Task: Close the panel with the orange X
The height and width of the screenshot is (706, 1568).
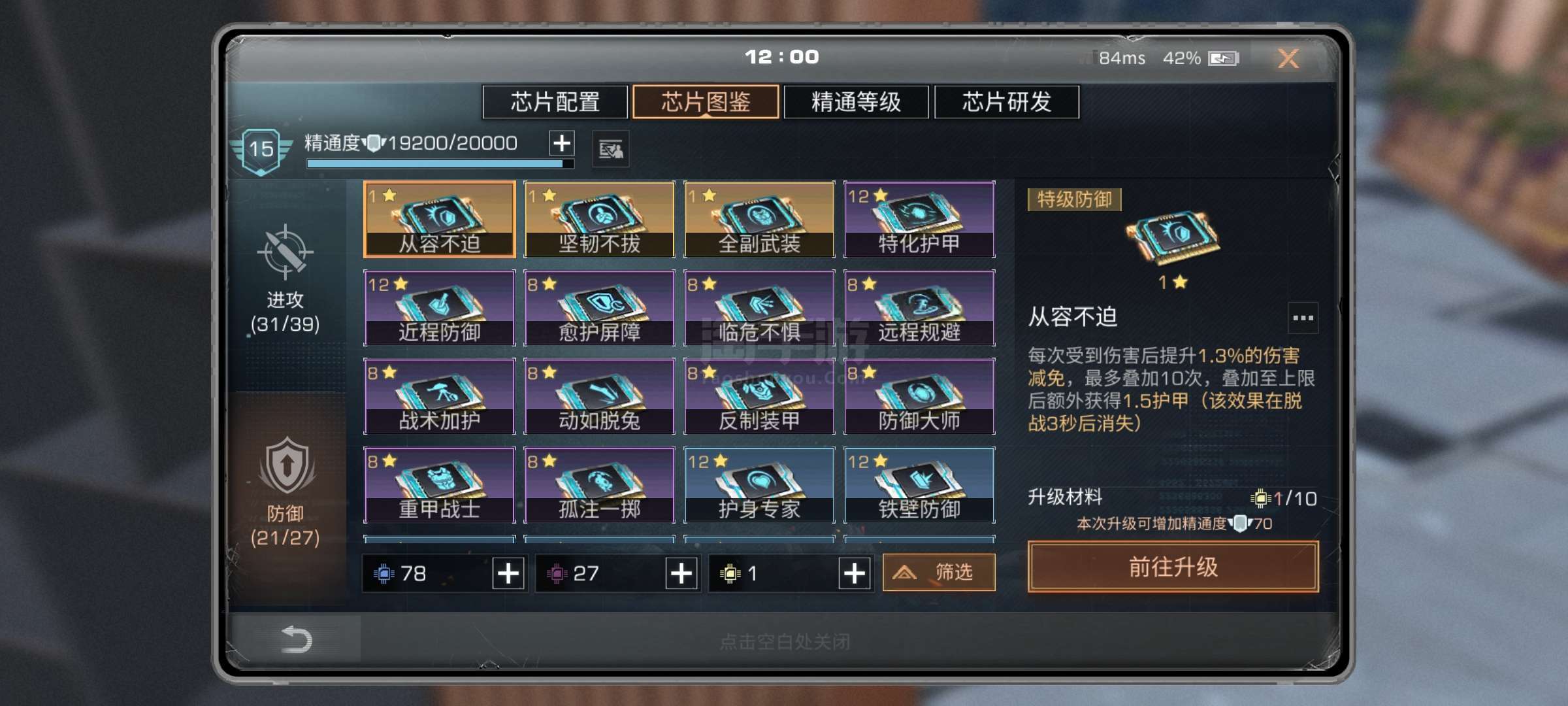Action: click(x=1288, y=59)
